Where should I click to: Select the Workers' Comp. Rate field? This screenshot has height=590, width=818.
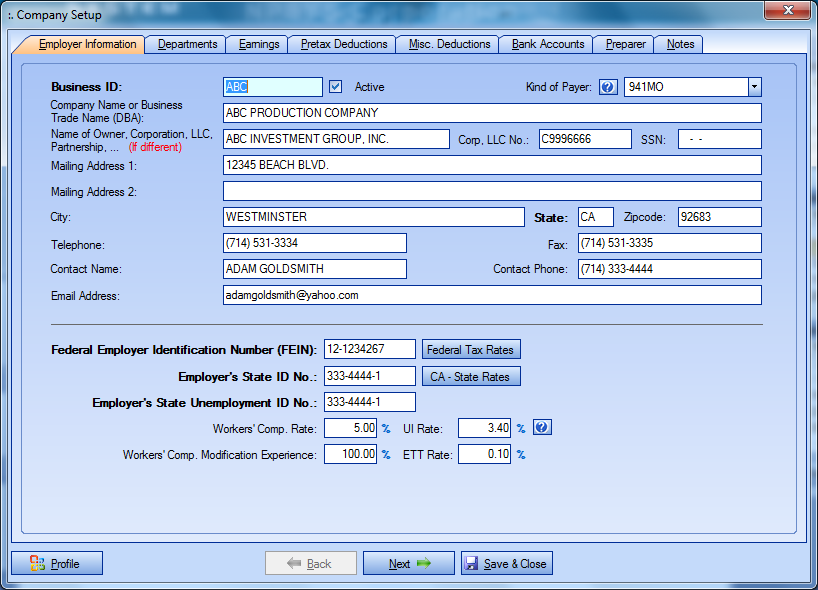[x=350, y=428]
